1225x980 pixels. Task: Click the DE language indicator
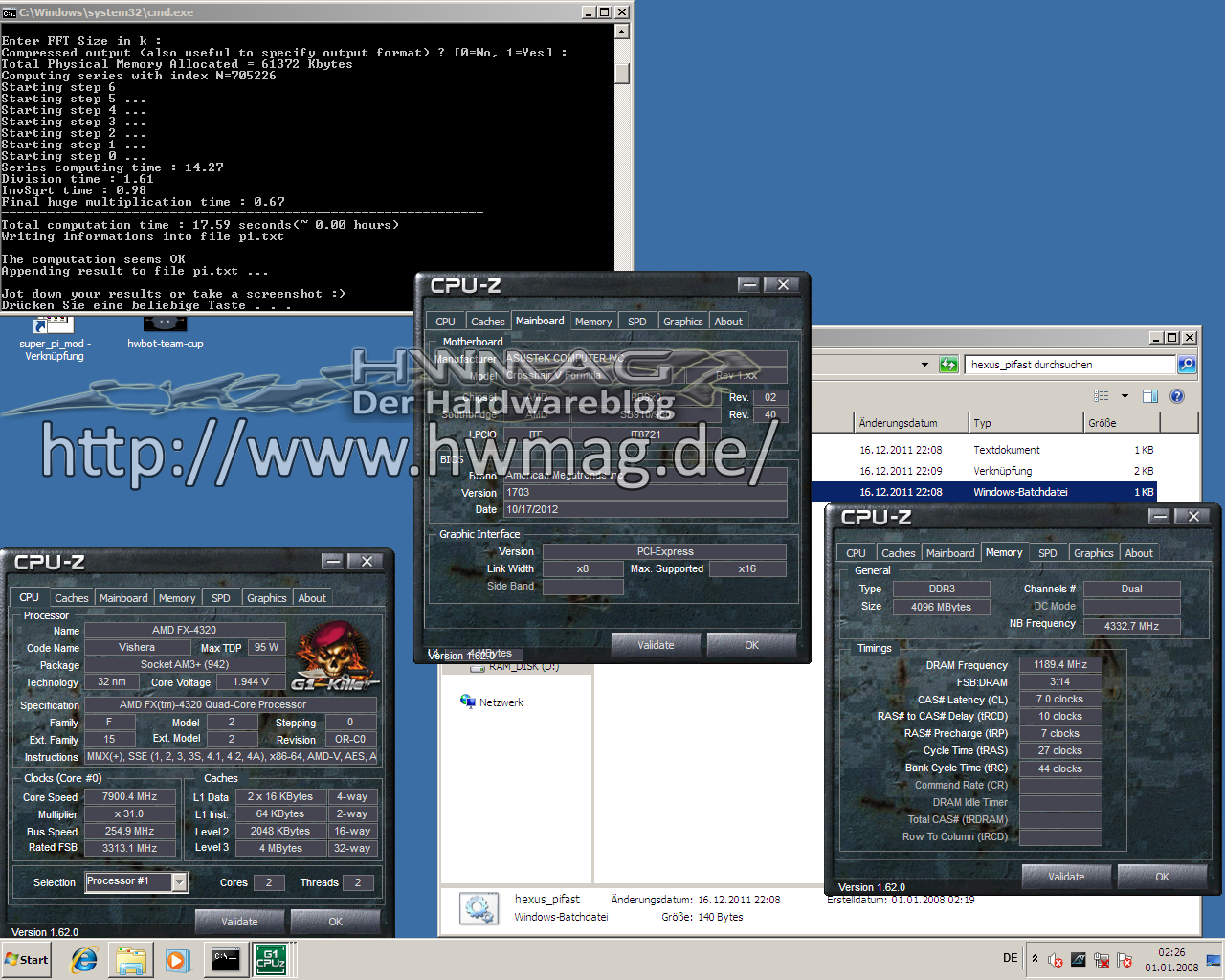coord(1011,958)
